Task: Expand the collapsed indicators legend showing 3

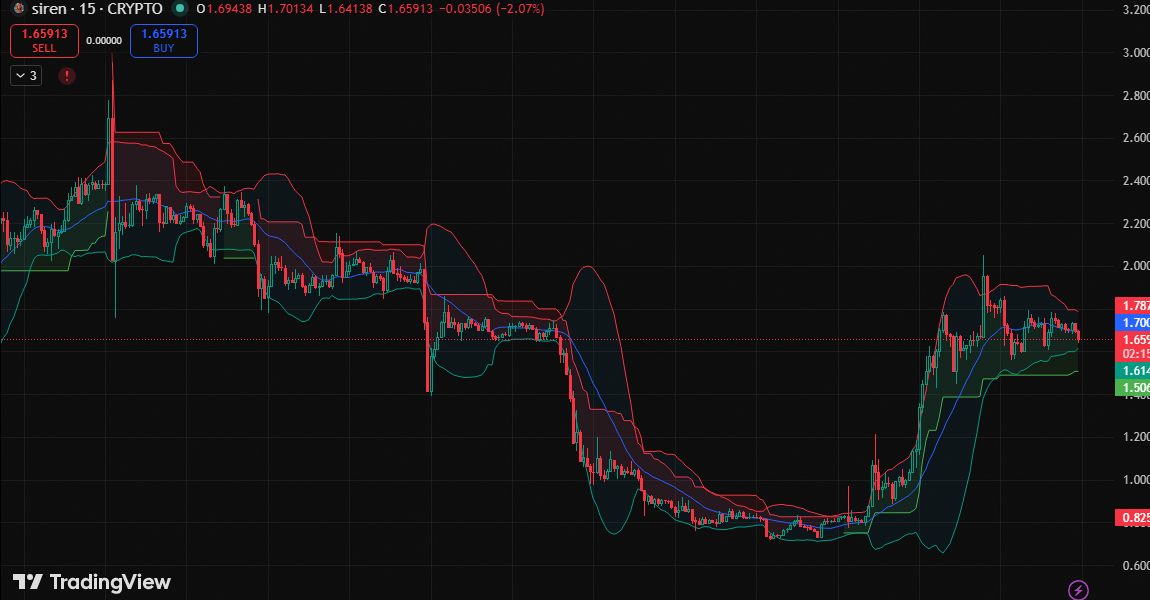Action: tap(26, 76)
